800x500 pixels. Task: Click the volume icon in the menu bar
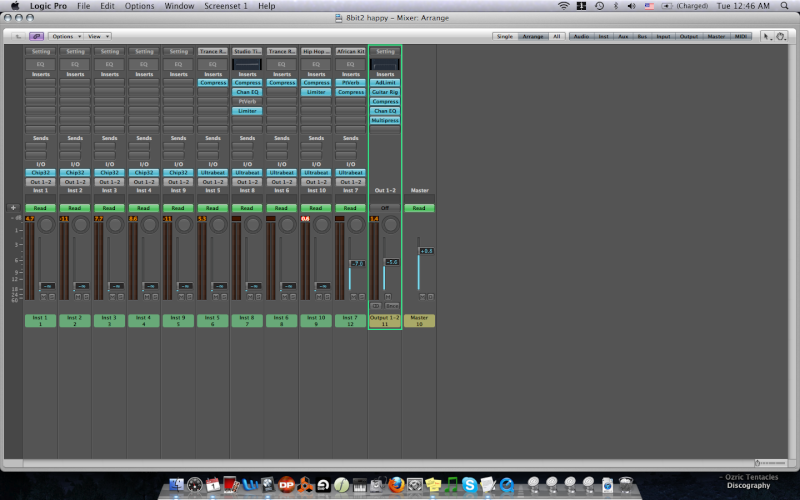pos(632,6)
